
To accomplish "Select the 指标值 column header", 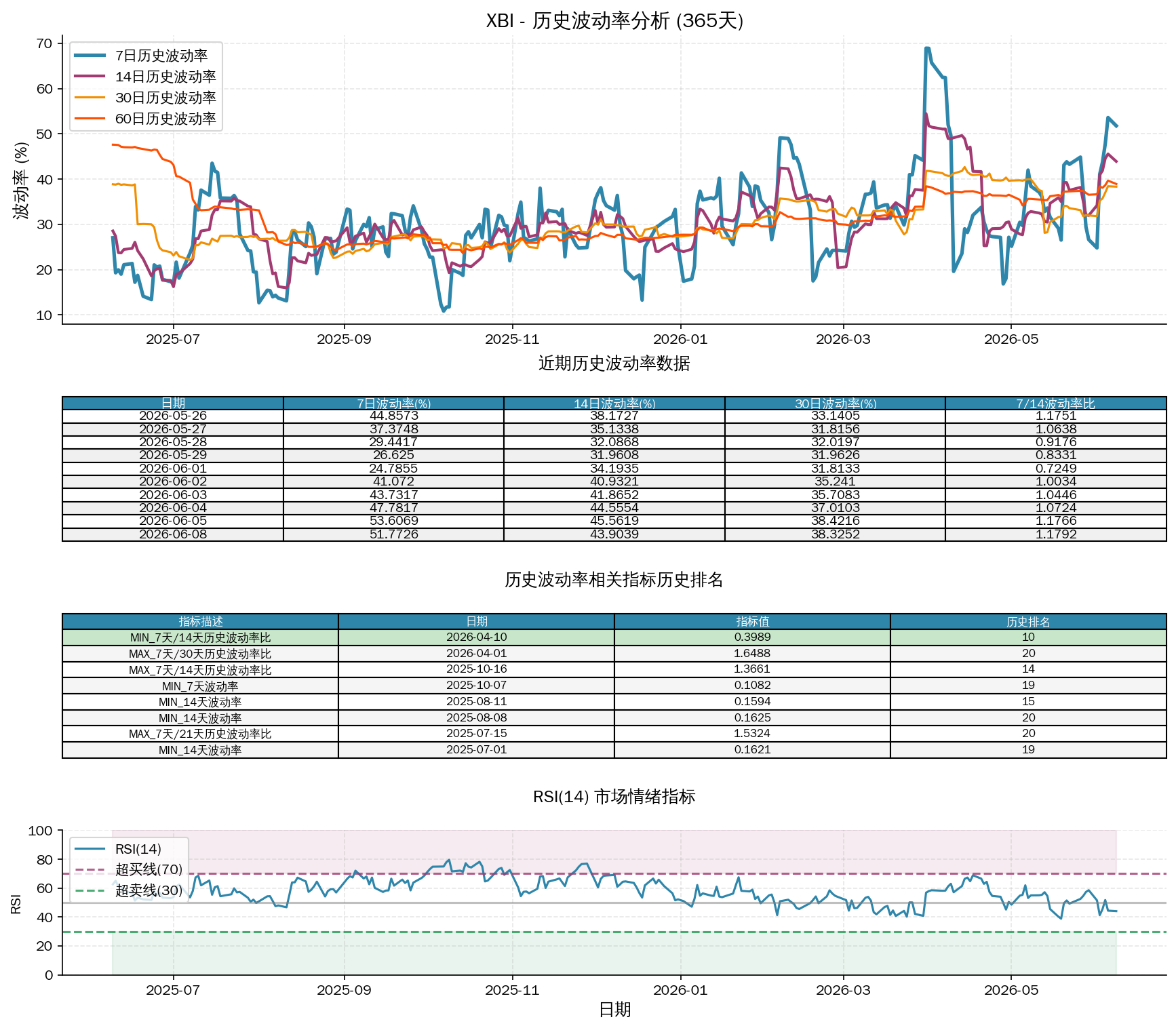I will (753, 622).
